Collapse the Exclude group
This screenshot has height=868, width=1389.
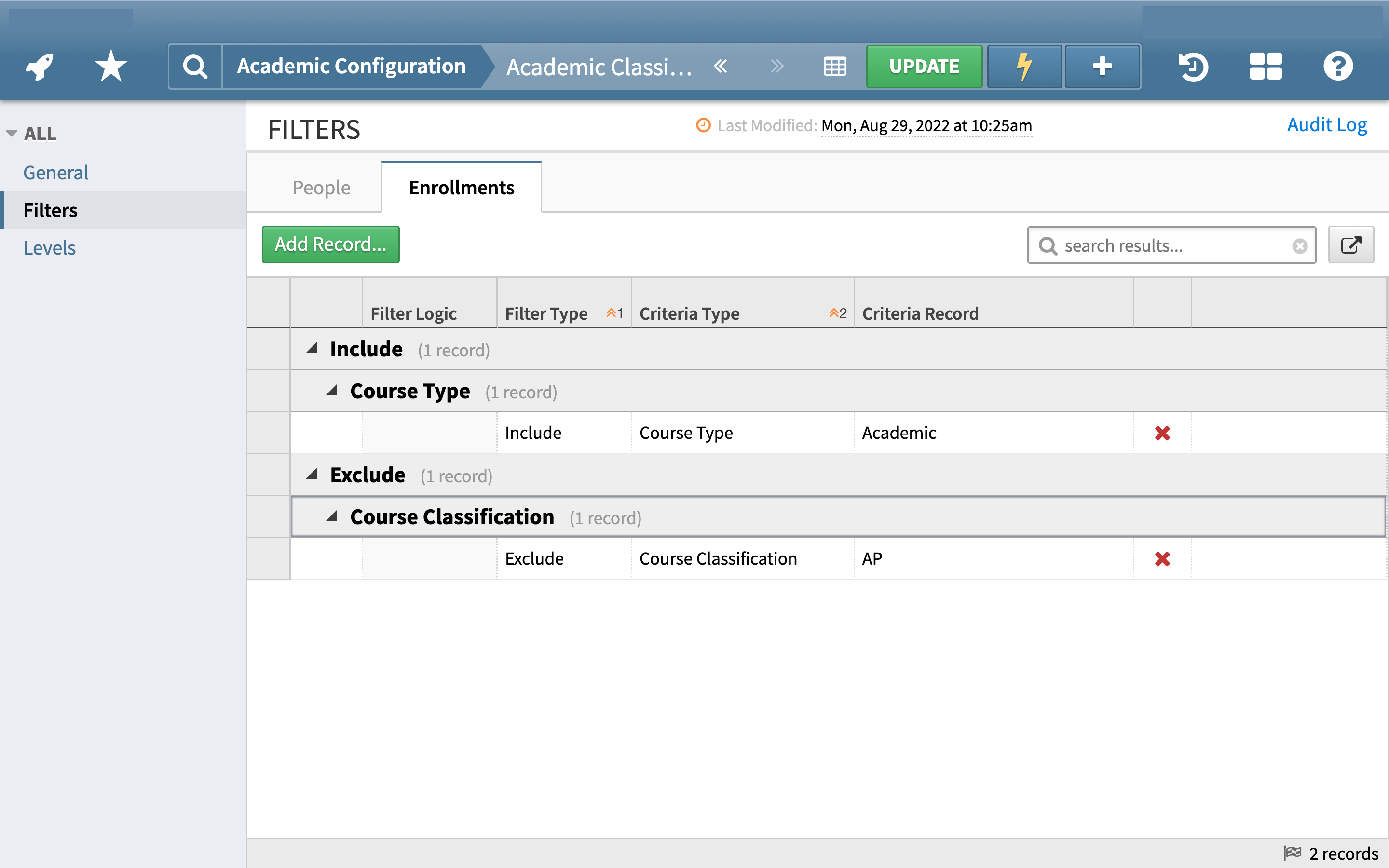pyautogui.click(x=312, y=474)
